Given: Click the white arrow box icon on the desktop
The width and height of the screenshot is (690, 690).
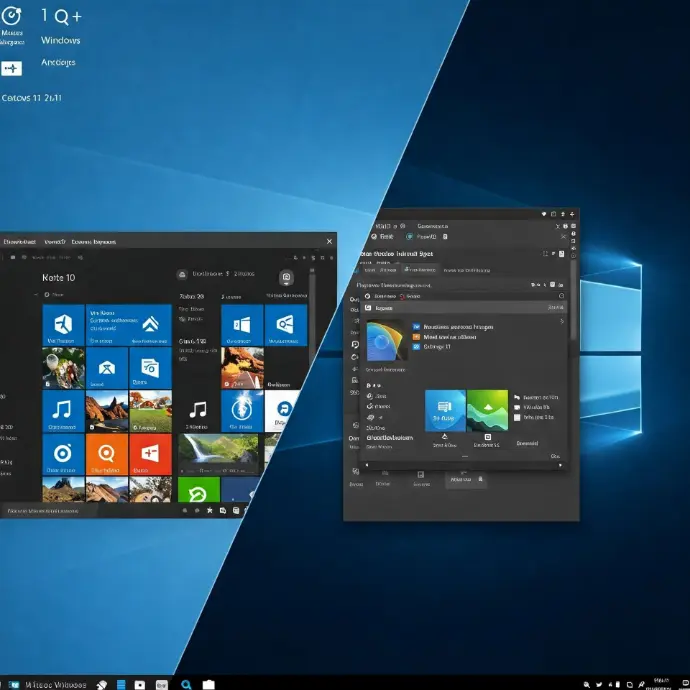Looking at the screenshot, I should point(11,68).
